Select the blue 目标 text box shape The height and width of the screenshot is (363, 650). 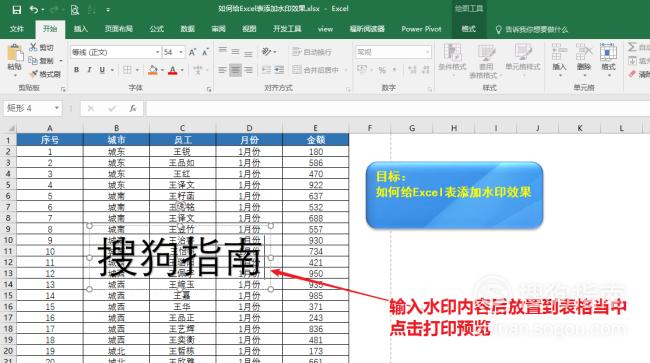(x=454, y=195)
